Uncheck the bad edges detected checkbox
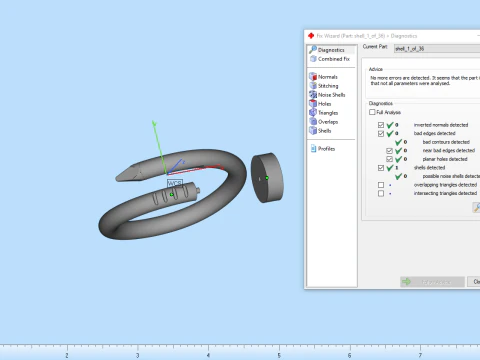 point(381,134)
